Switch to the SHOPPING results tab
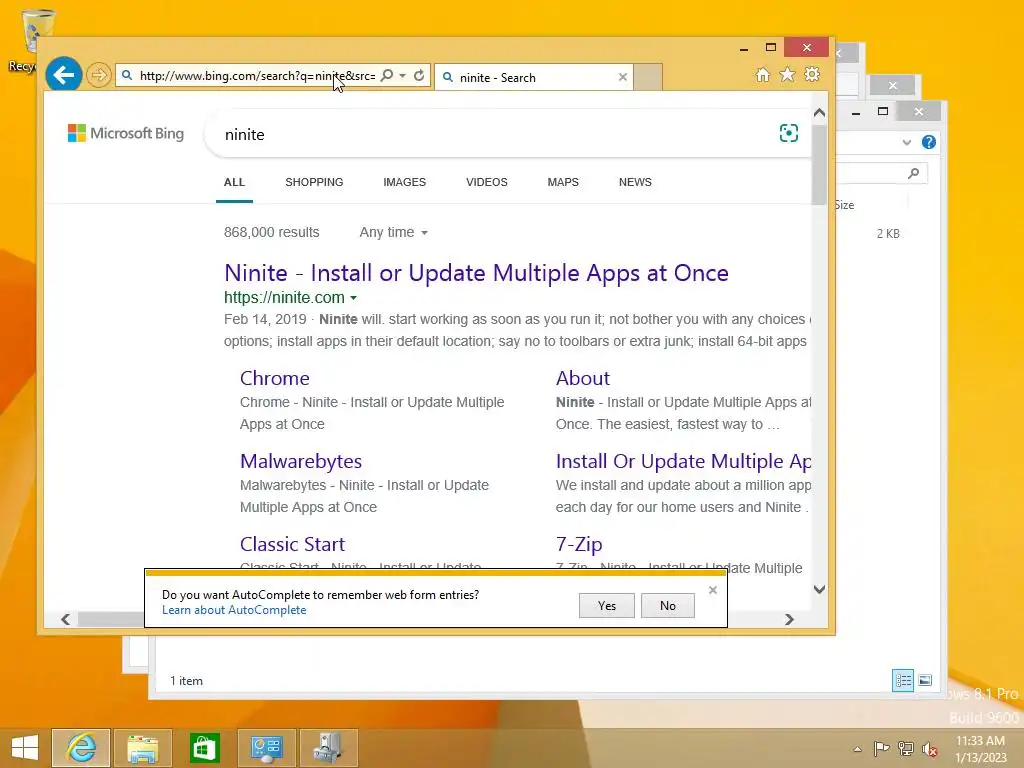 tap(314, 182)
